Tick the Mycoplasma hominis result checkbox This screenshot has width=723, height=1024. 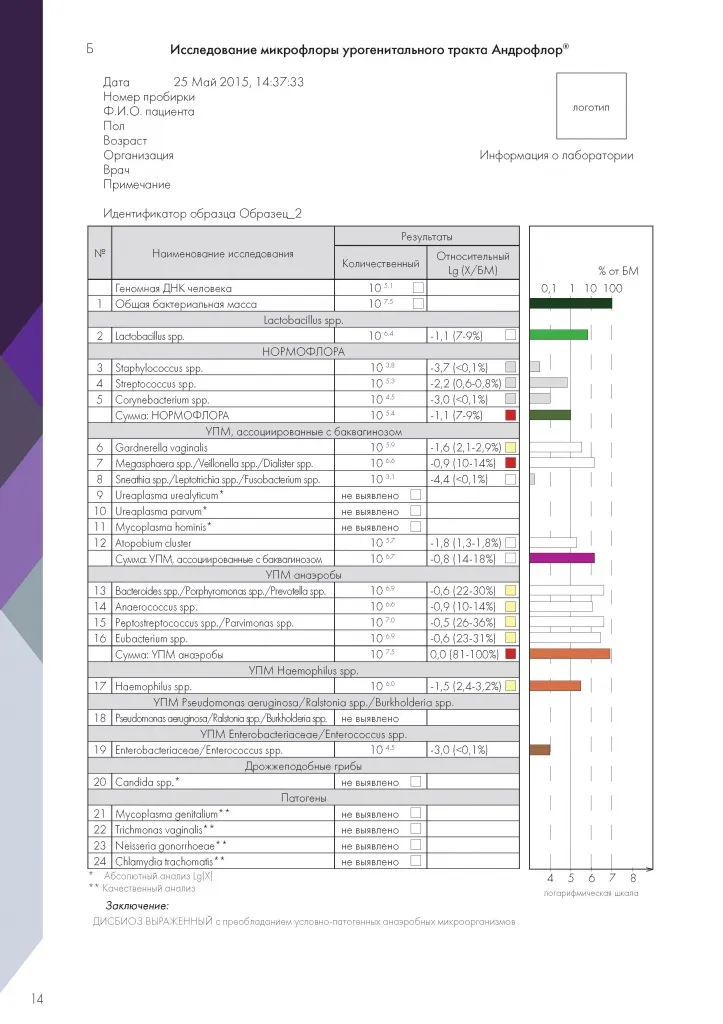tap(416, 527)
